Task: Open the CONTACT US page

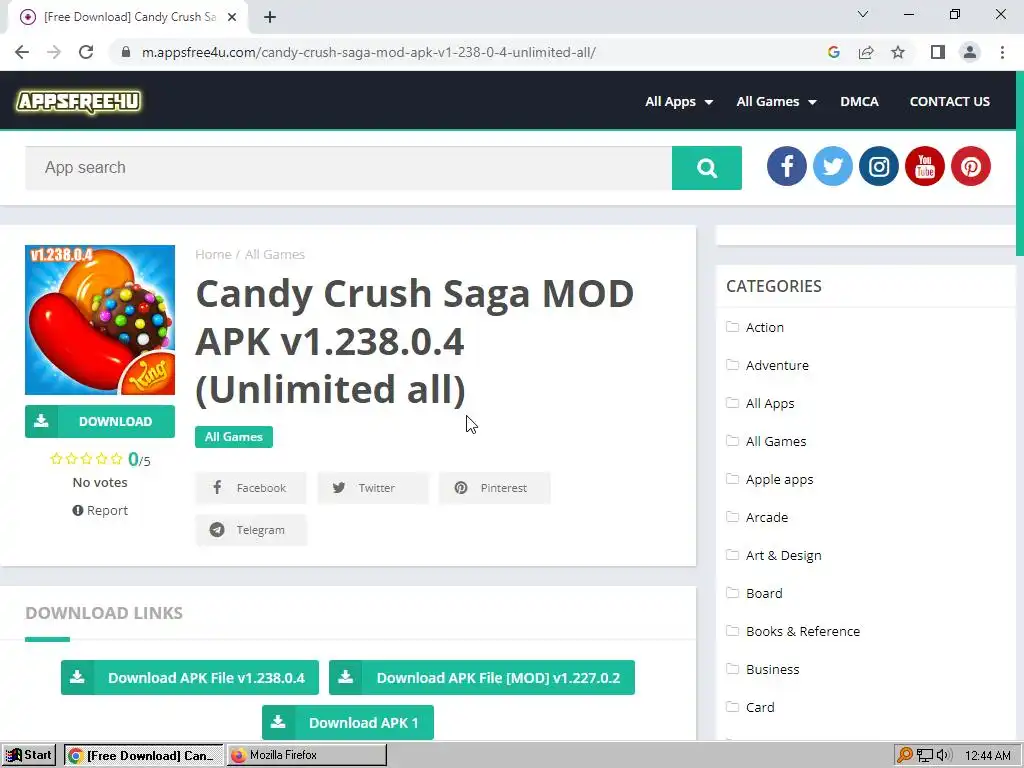Action: (x=950, y=101)
